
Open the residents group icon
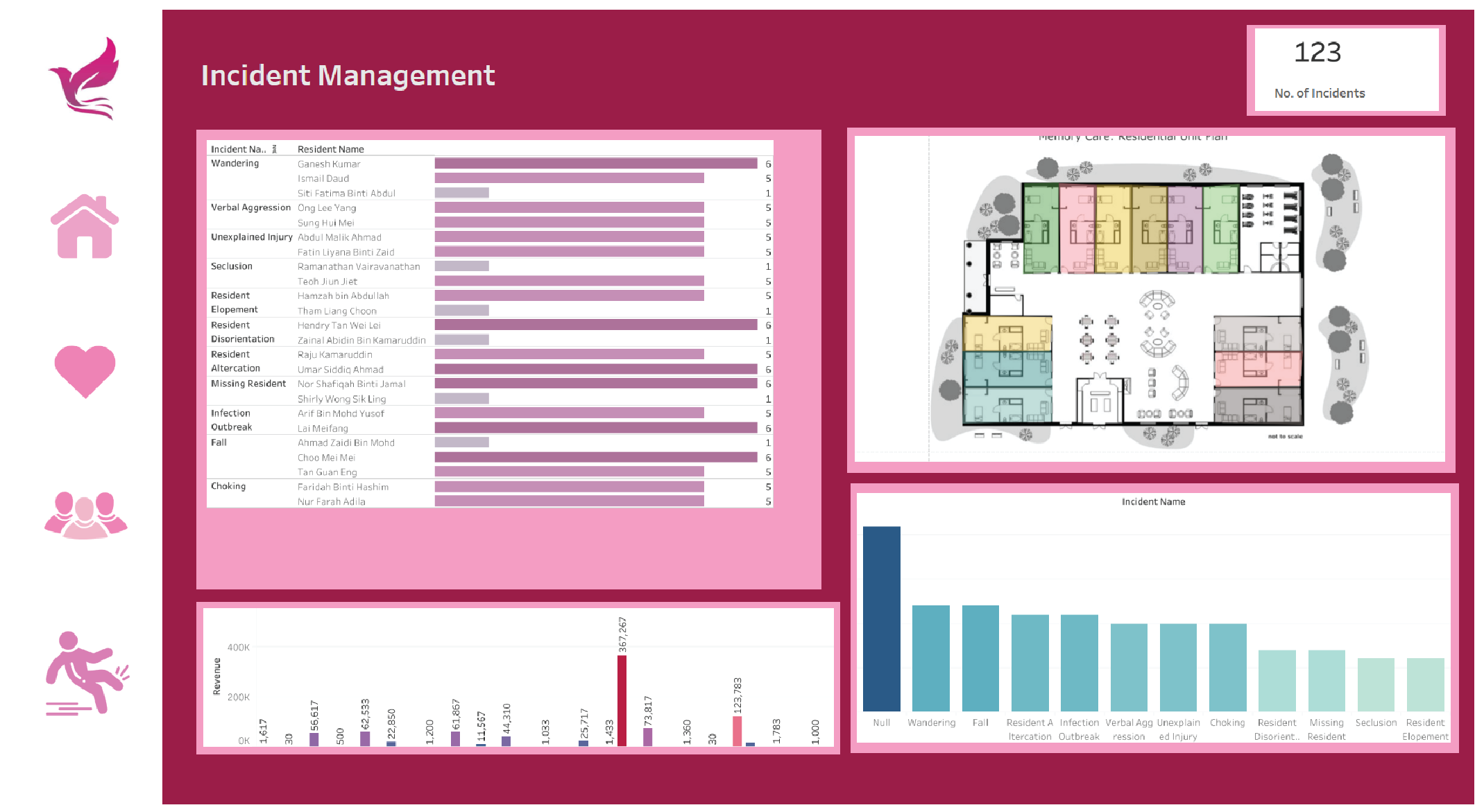point(85,515)
